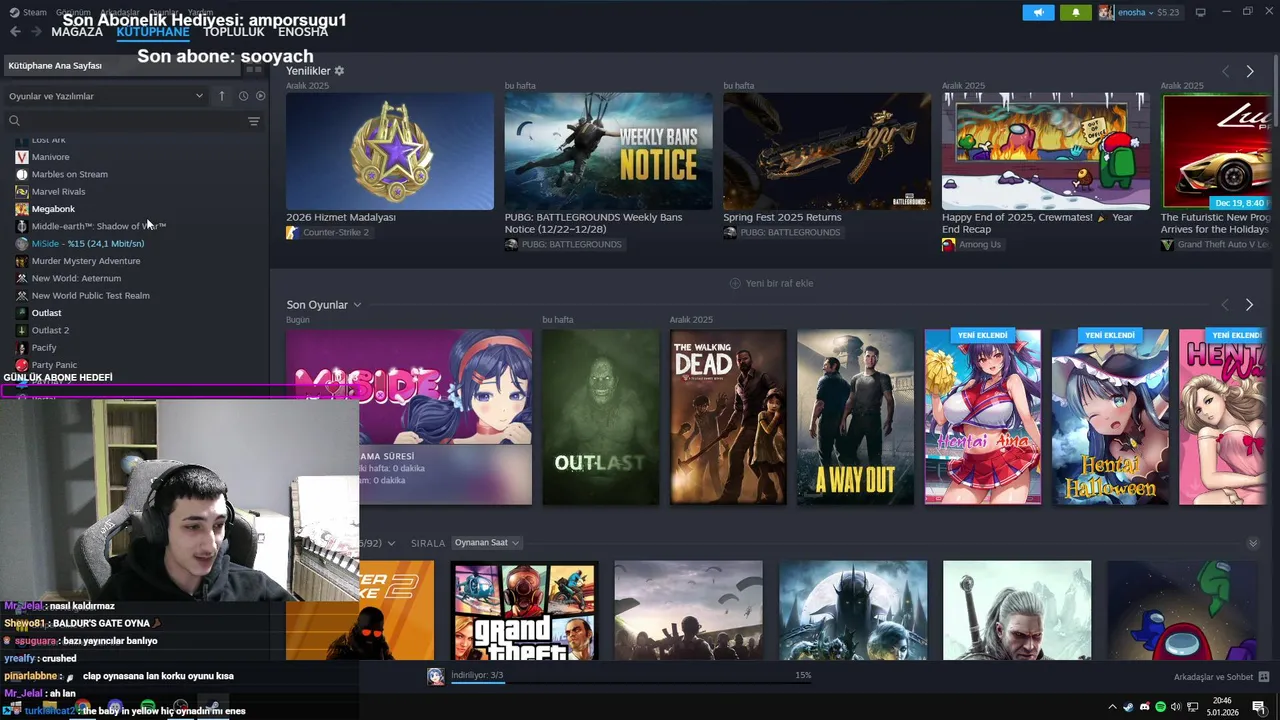Open Happy End of 2025 Crewmates card
Screen dimensions: 1280x720
coord(1046,152)
